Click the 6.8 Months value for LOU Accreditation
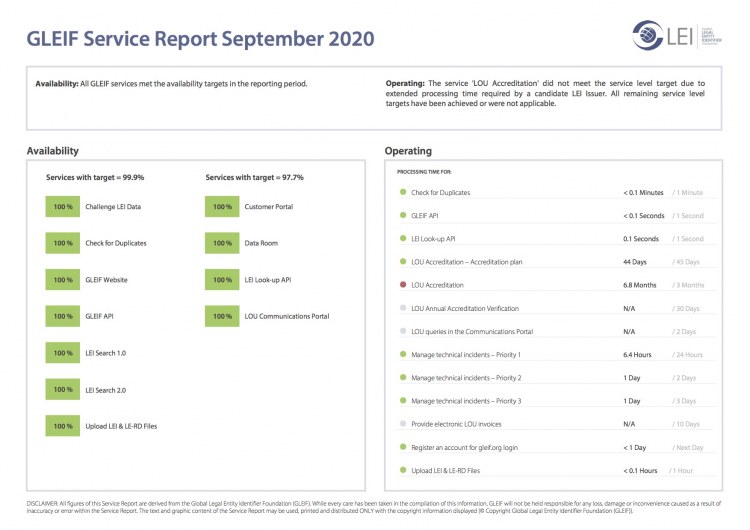The image size is (750, 530). (x=642, y=285)
